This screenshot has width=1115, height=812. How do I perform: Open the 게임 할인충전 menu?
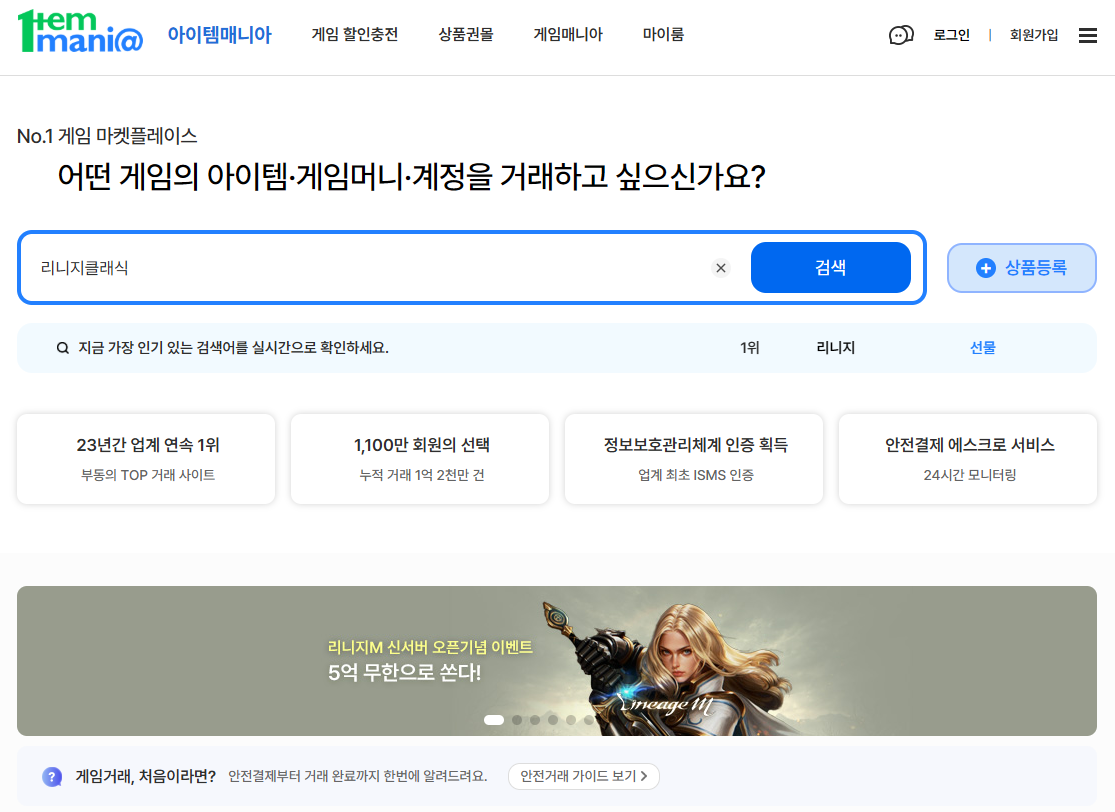(355, 34)
